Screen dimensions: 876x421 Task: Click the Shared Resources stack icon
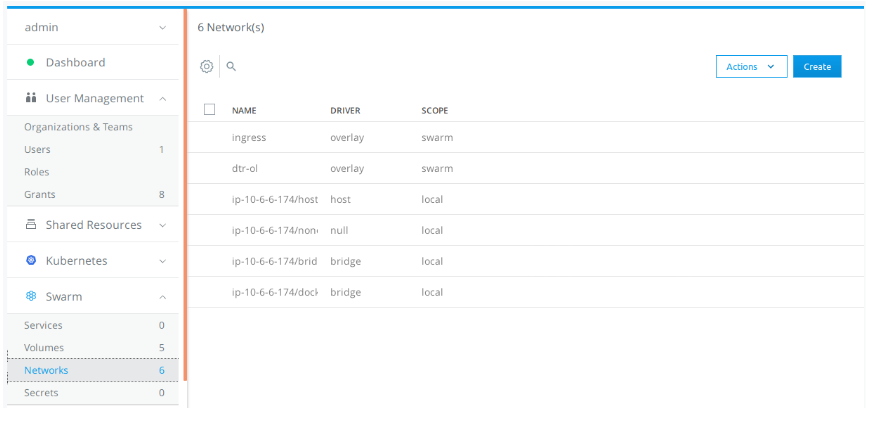point(31,225)
